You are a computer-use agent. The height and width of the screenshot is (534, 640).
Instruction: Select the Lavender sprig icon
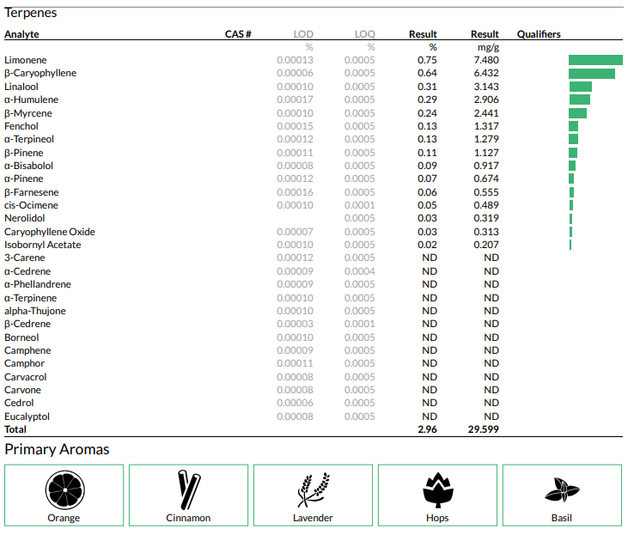click(313, 490)
